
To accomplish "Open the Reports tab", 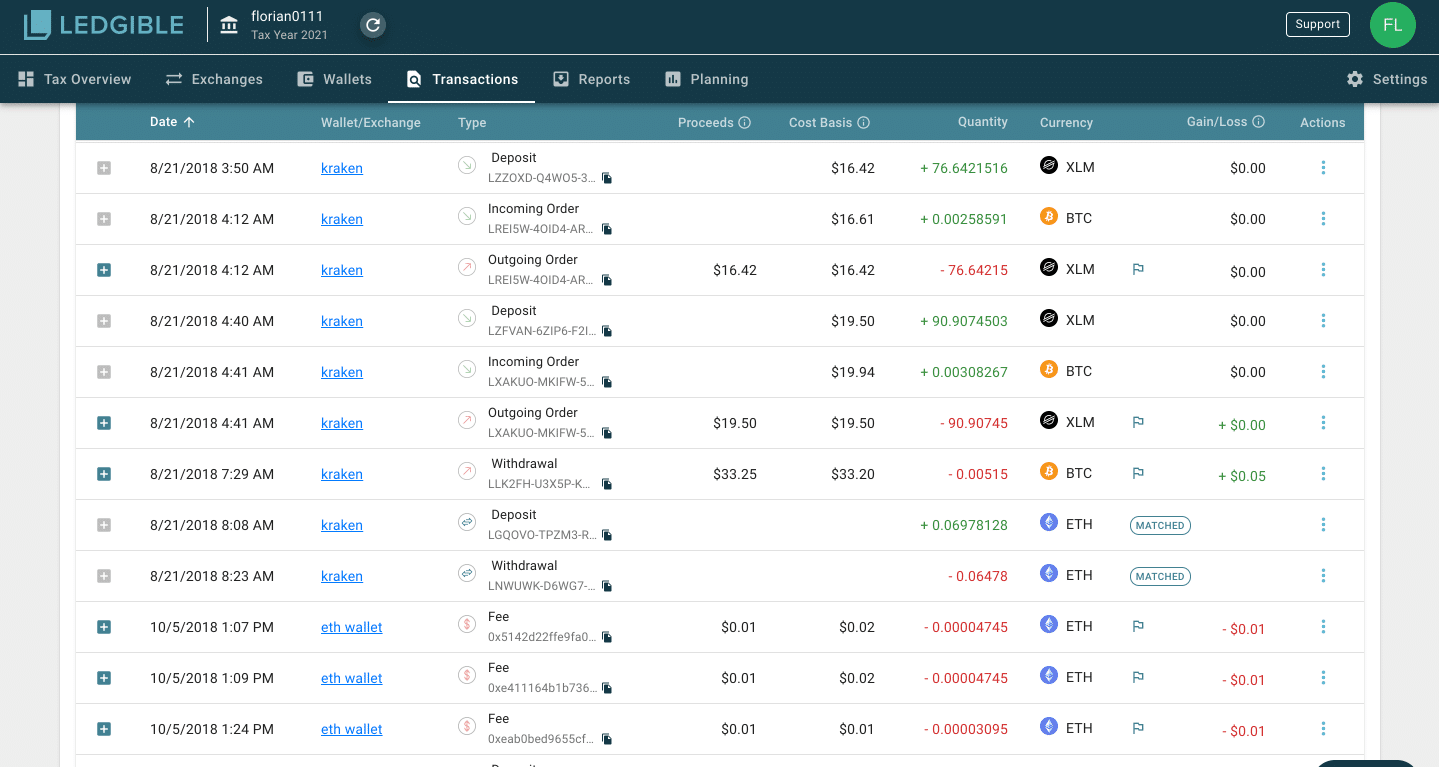I will pos(591,79).
